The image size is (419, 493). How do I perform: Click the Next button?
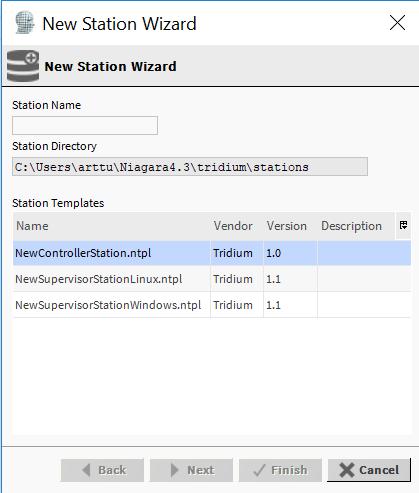pos(191,470)
